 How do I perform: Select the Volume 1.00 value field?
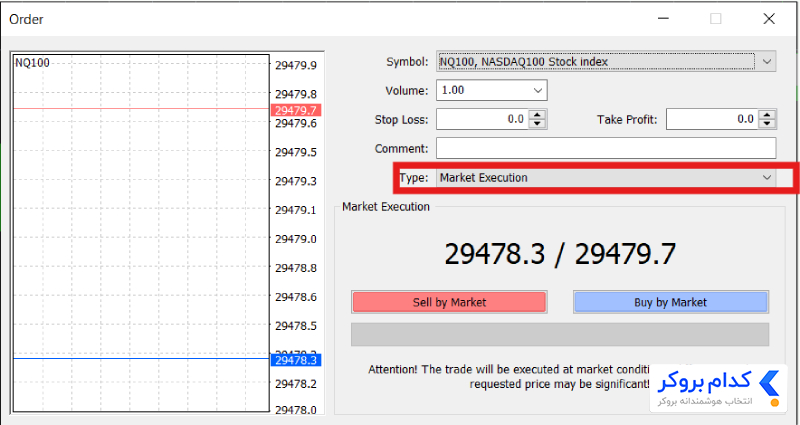483,90
